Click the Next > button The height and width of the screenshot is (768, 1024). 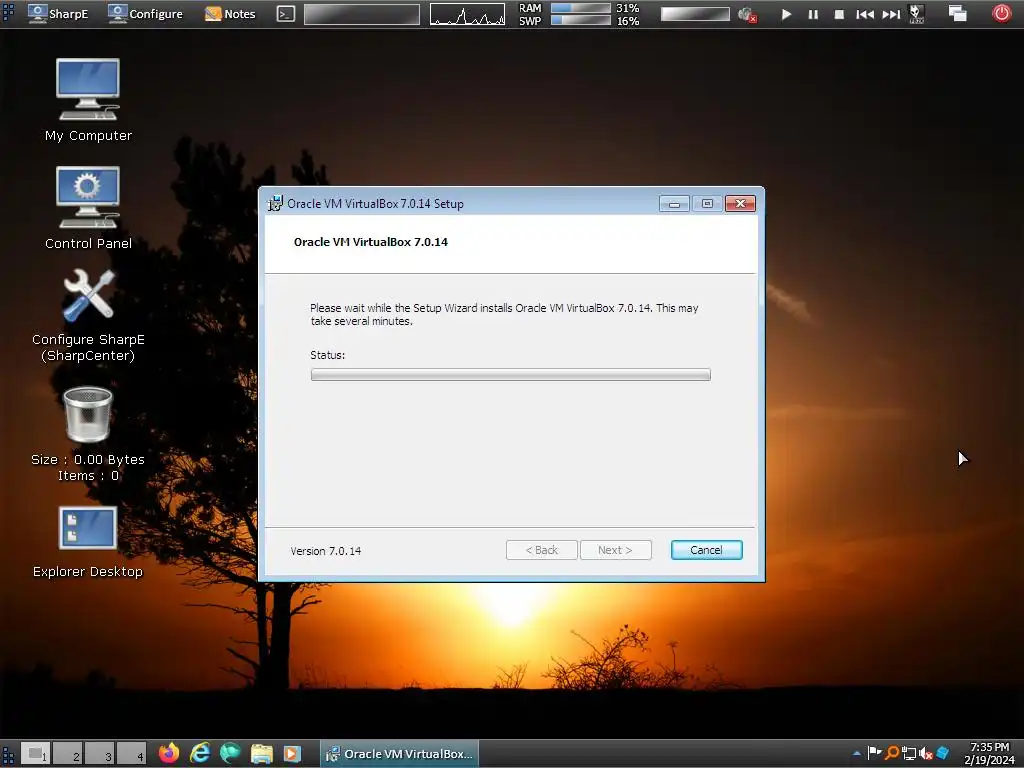615,550
